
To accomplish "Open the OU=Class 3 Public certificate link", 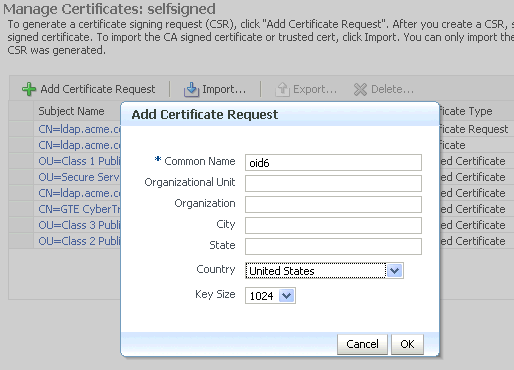I will click(79, 225).
